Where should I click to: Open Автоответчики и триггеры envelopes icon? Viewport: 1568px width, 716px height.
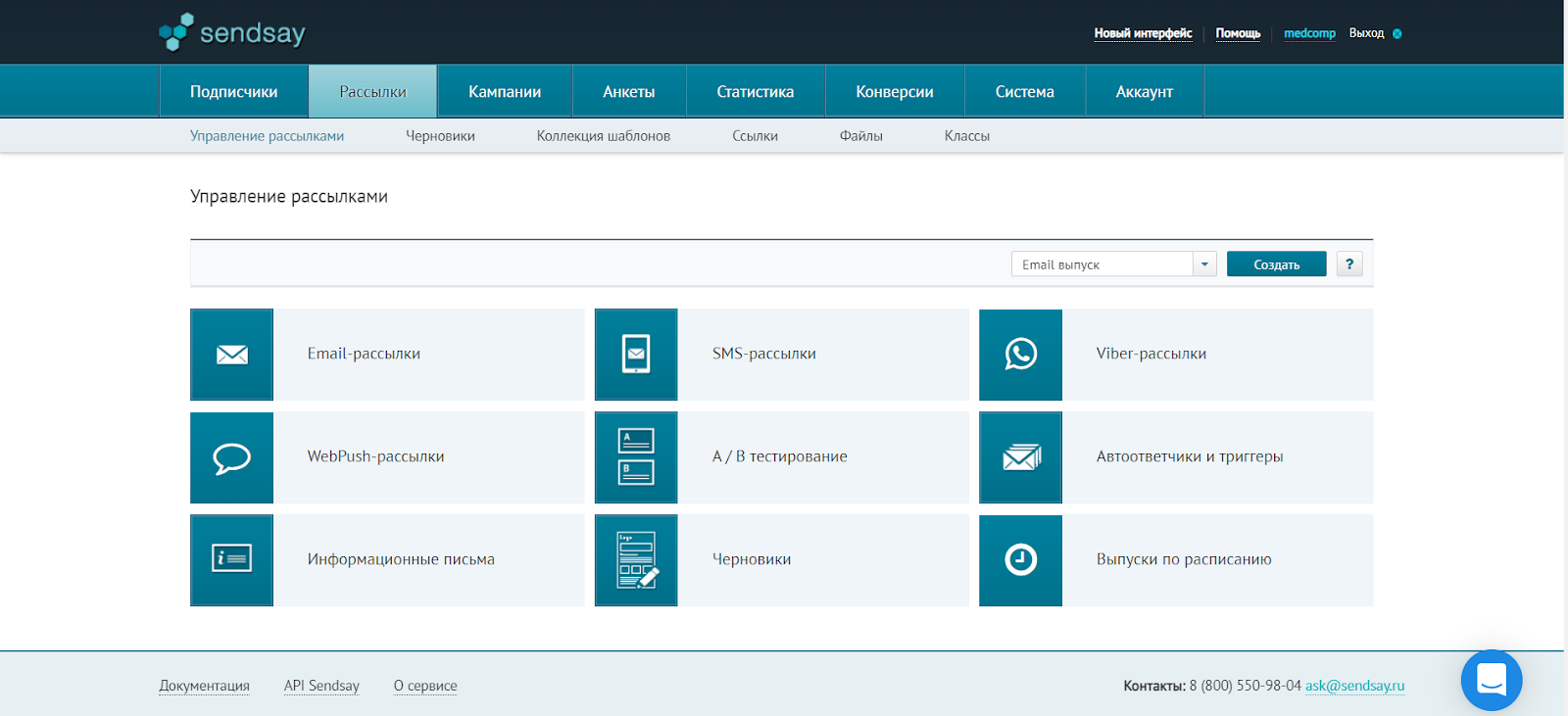pos(1020,457)
